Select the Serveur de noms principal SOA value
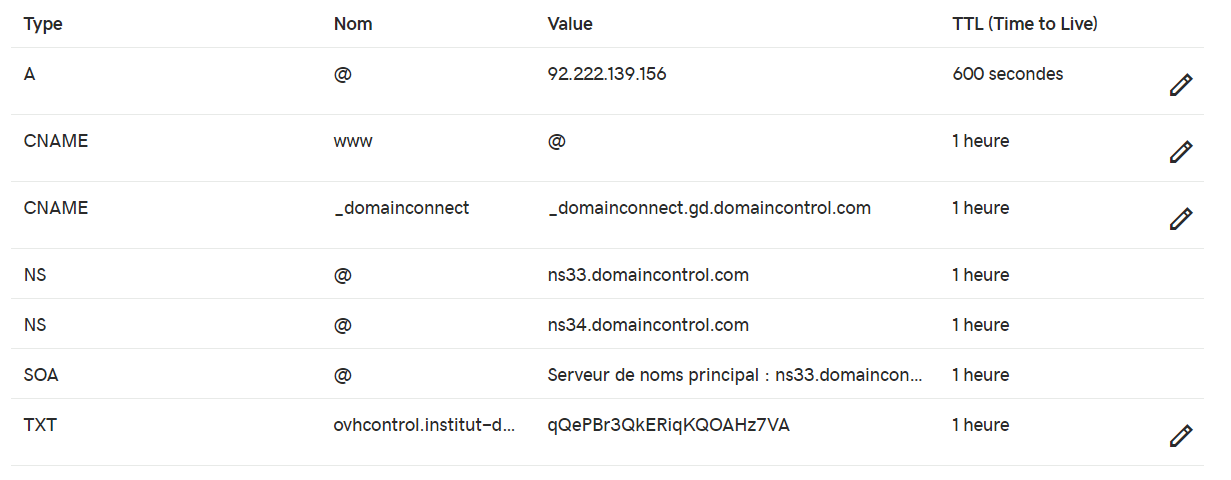 (x=735, y=375)
